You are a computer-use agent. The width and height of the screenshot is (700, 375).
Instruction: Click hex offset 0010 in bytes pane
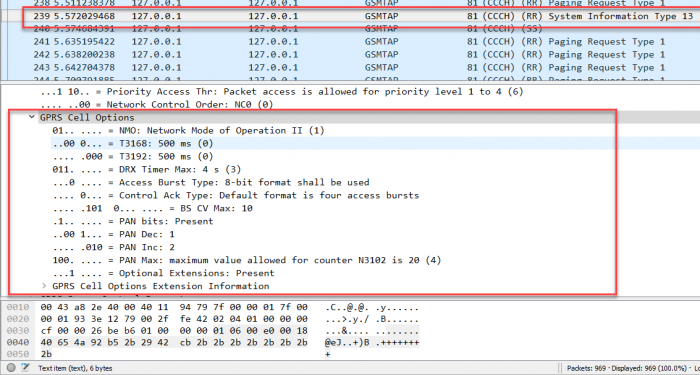coord(18,308)
